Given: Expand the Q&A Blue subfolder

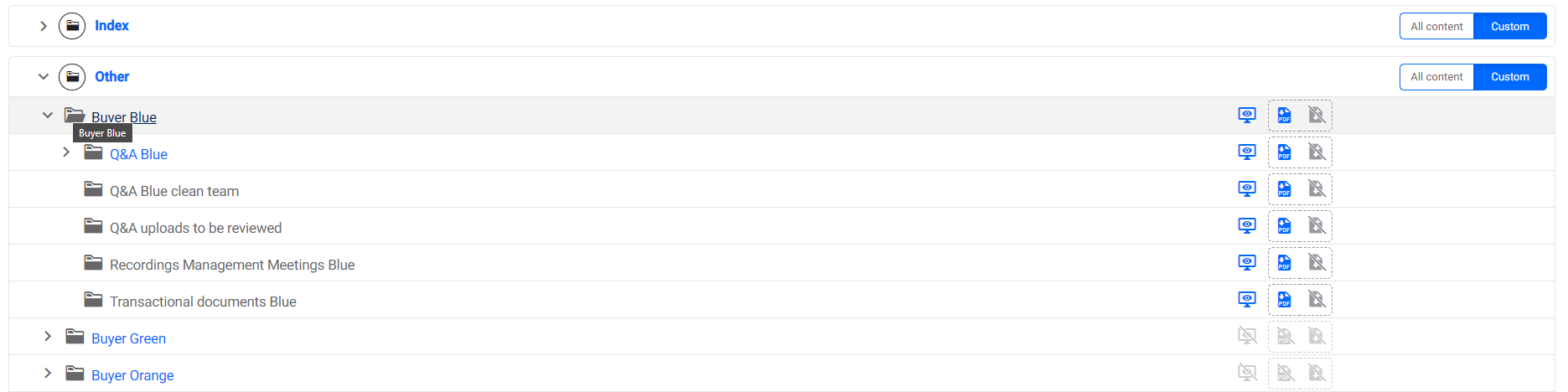Looking at the screenshot, I should pos(66,152).
